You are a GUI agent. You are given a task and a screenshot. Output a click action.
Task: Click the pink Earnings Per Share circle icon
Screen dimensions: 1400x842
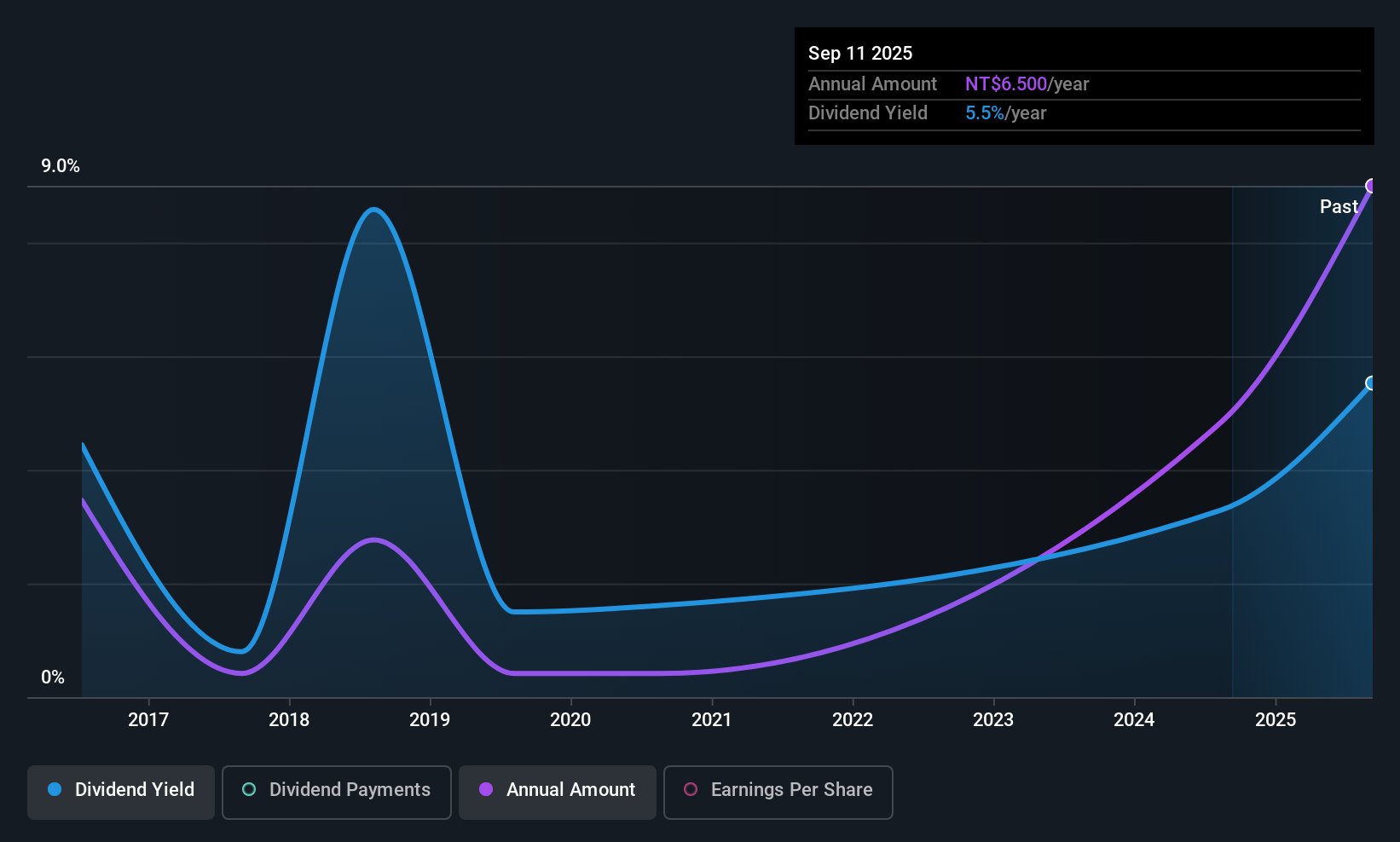point(690,790)
